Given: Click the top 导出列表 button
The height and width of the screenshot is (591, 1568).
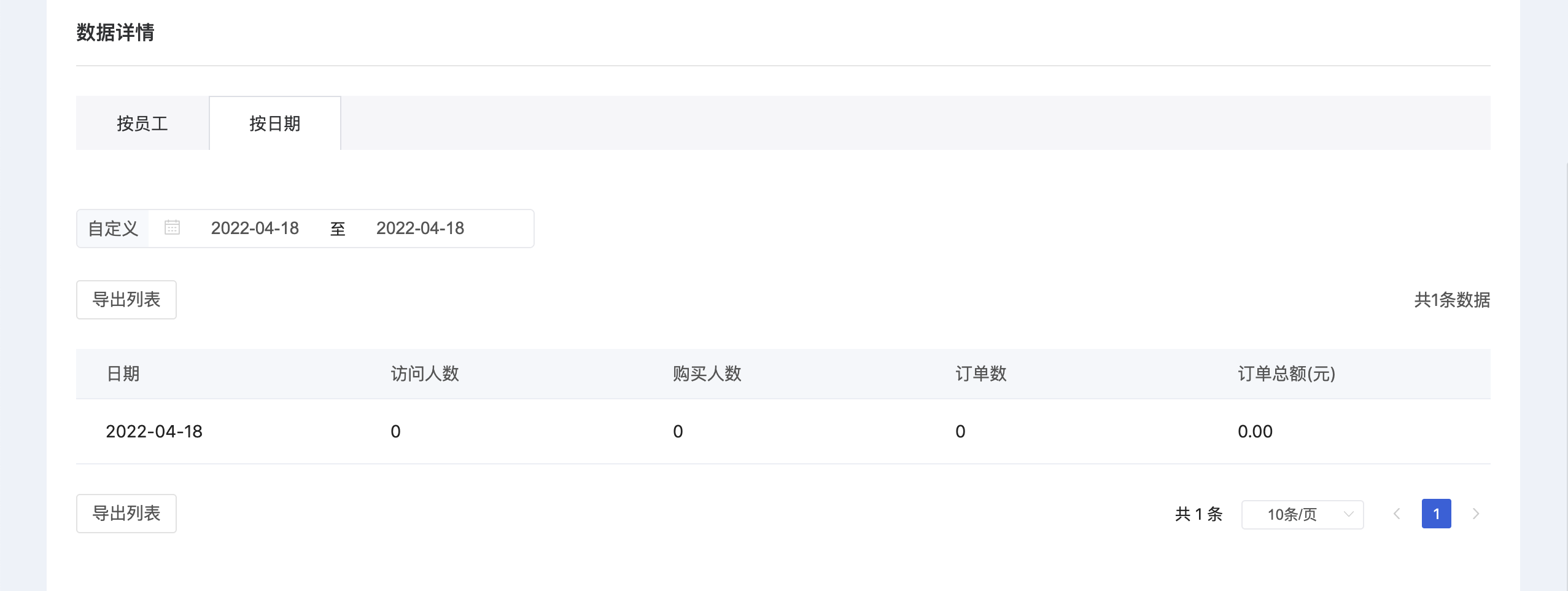Looking at the screenshot, I should (126, 300).
